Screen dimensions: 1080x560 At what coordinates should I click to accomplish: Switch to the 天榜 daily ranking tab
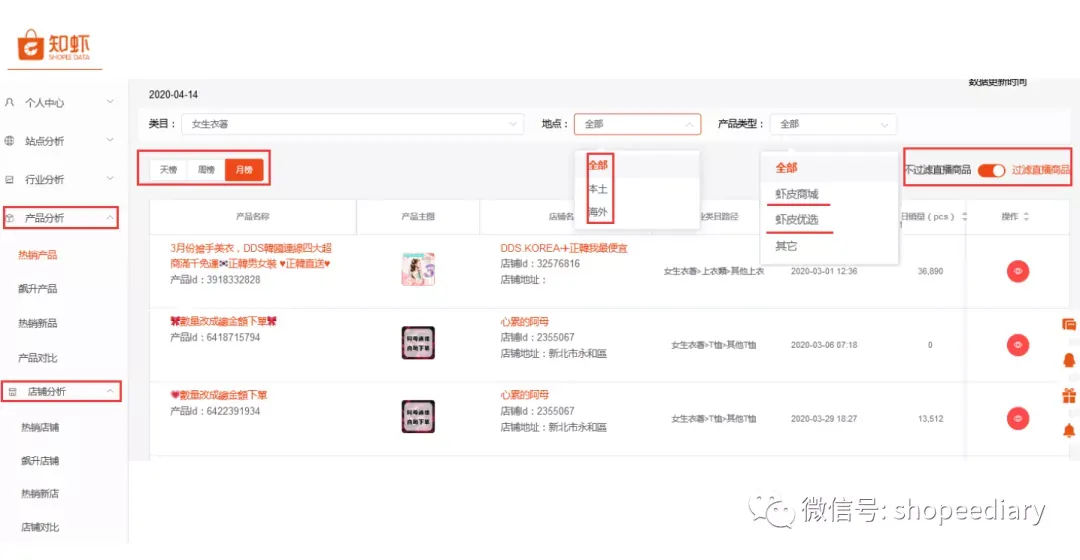169,169
